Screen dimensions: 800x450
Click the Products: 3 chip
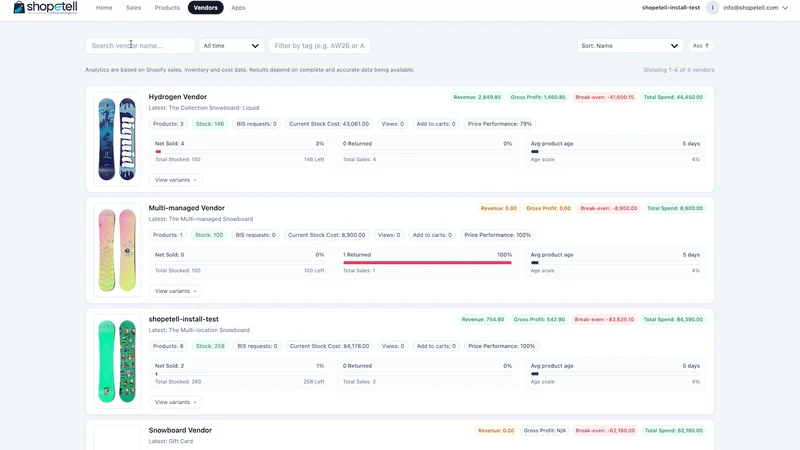click(168, 124)
